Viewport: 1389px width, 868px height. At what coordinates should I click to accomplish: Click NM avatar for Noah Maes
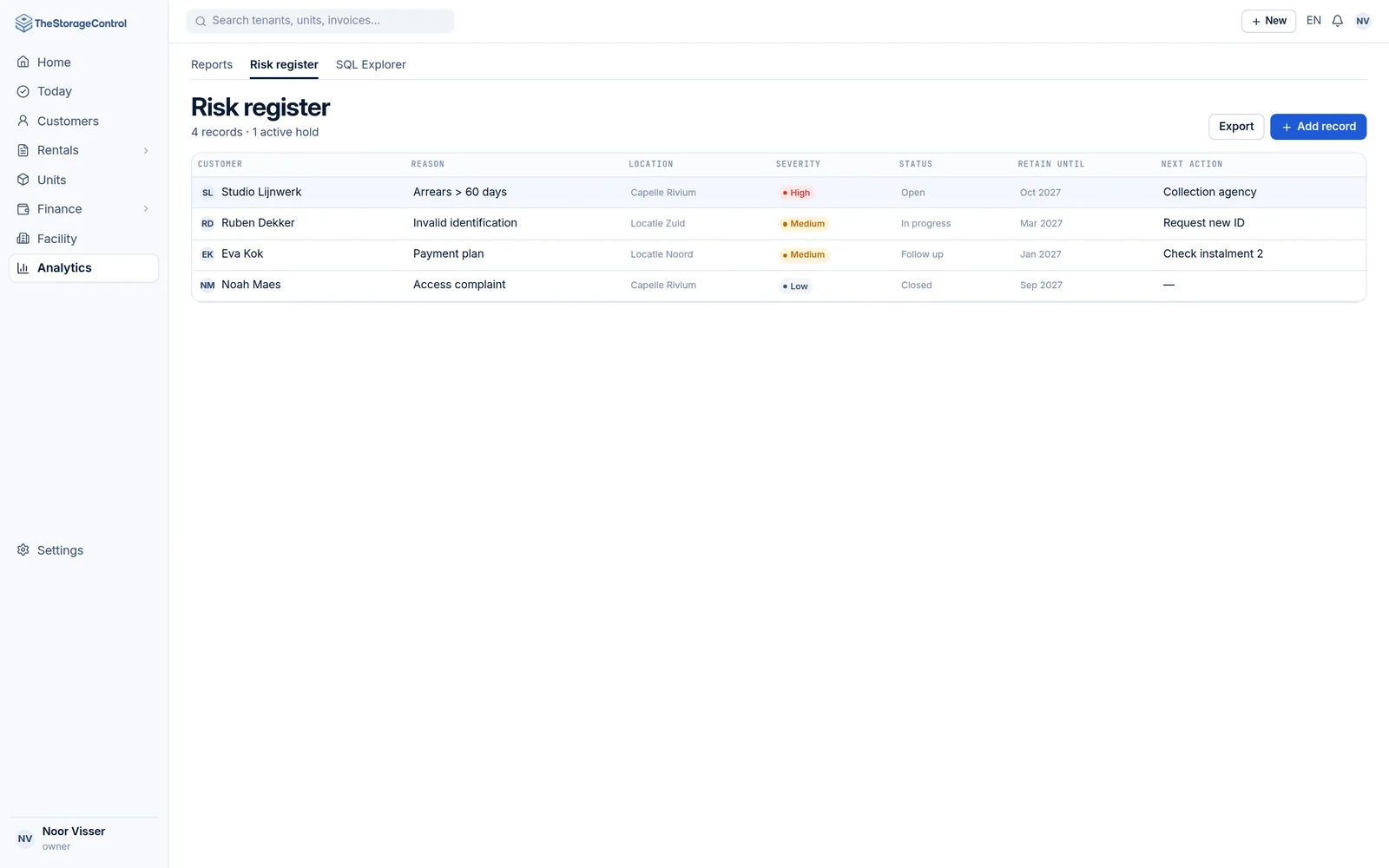pyautogui.click(x=207, y=286)
